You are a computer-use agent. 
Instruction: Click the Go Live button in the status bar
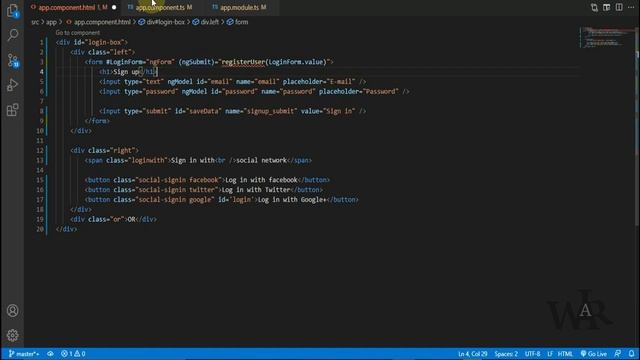593,354
